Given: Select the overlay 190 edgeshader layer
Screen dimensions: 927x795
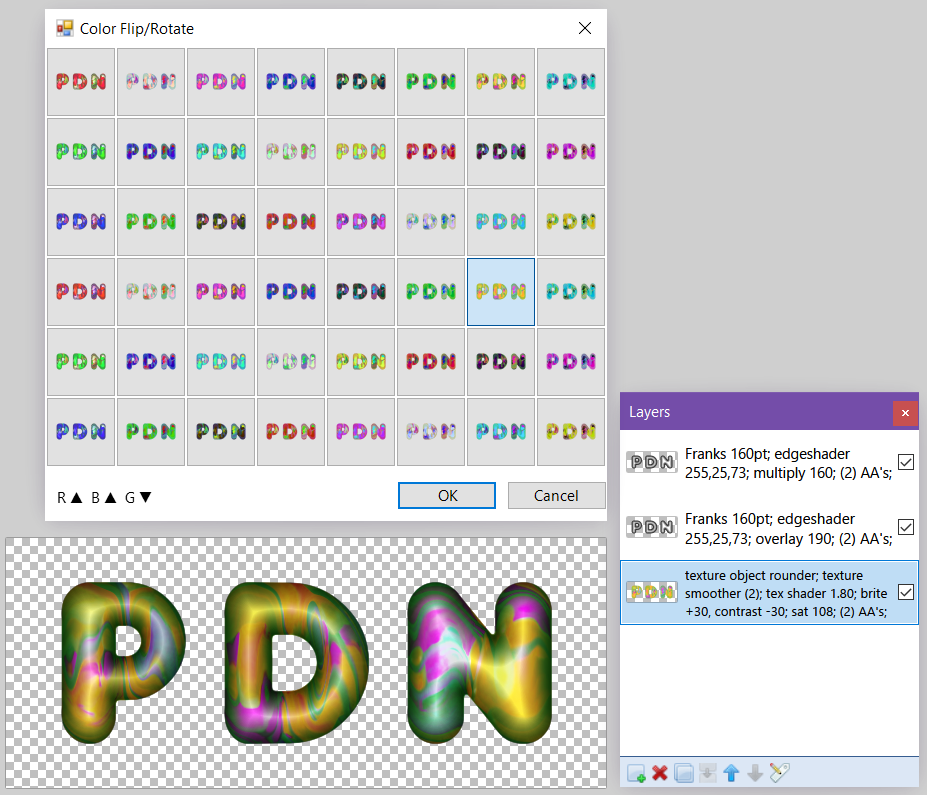Looking at the screenshot, I should (x=770, y=528).
